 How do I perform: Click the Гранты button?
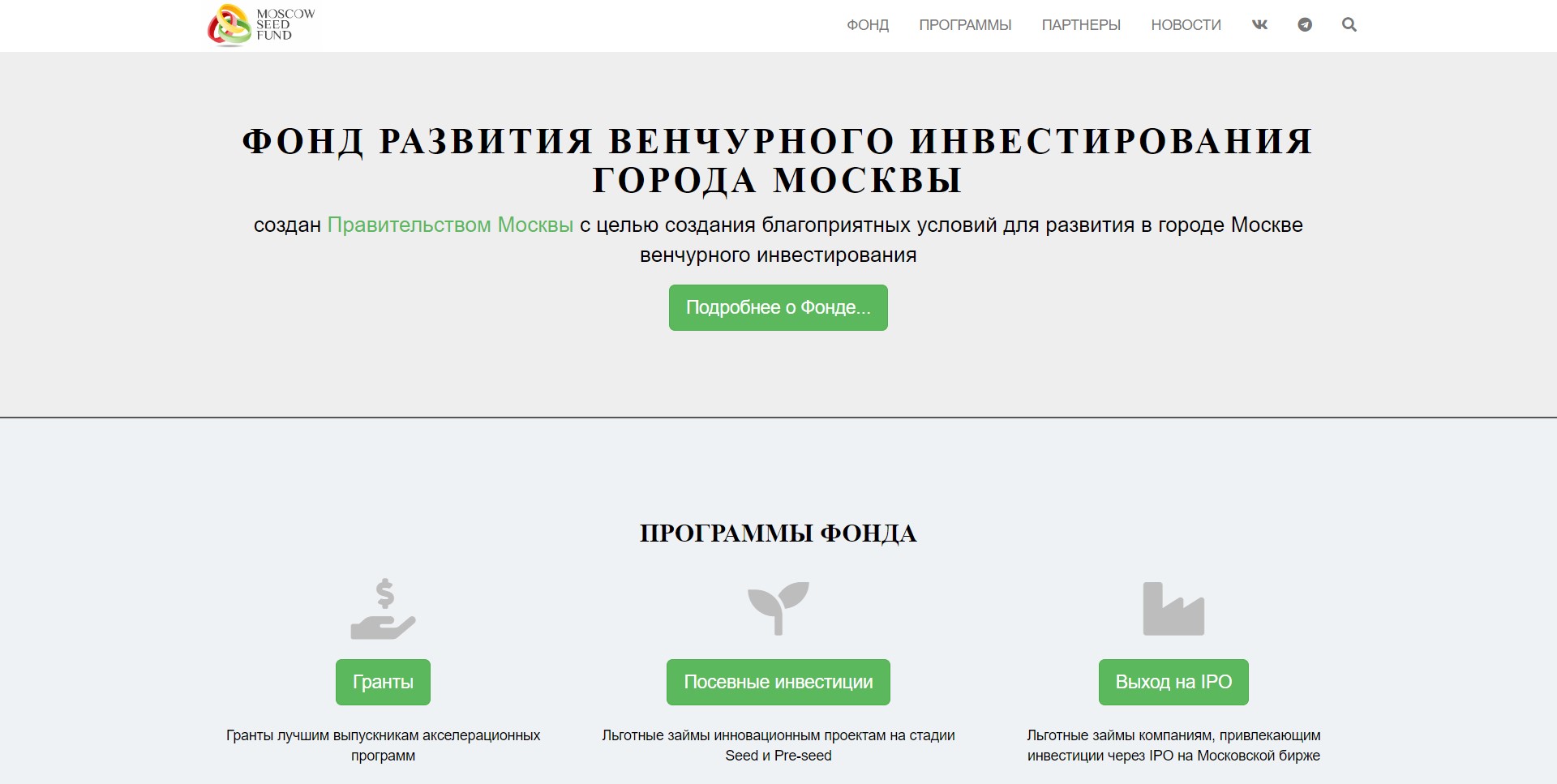tap(383, 682)
